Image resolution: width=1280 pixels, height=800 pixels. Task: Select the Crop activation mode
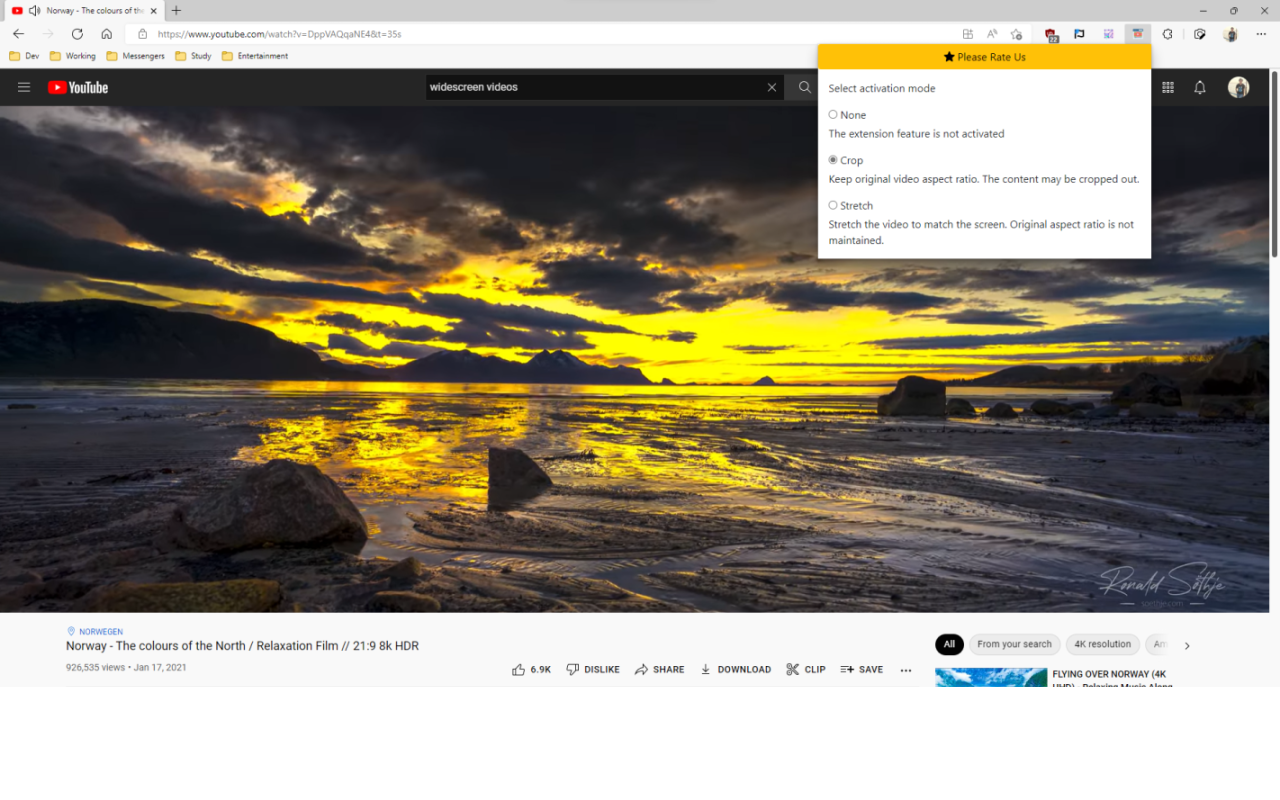(833, 160)
